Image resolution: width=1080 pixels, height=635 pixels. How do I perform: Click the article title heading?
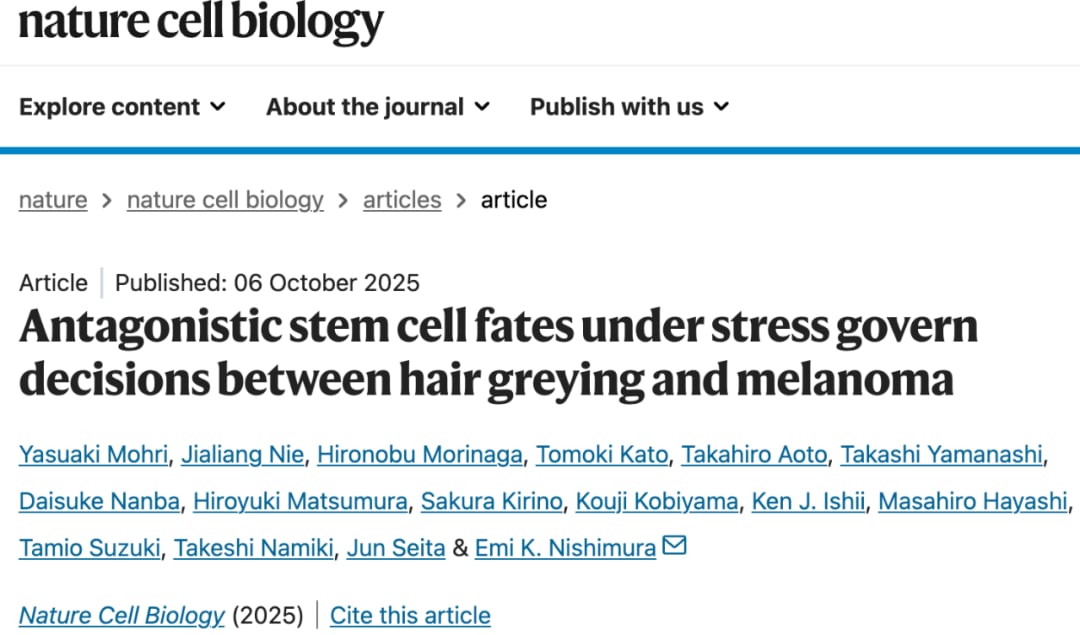coord(498,353)
